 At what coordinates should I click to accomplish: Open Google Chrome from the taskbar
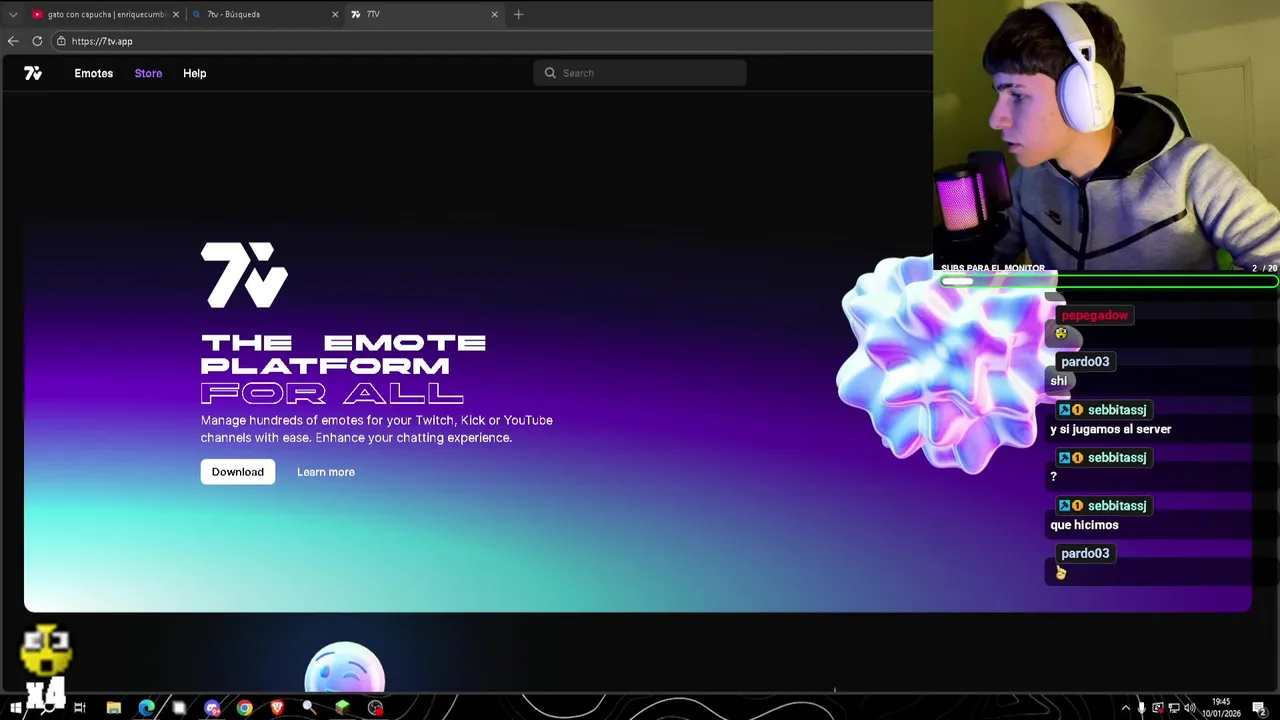[244, 708]
